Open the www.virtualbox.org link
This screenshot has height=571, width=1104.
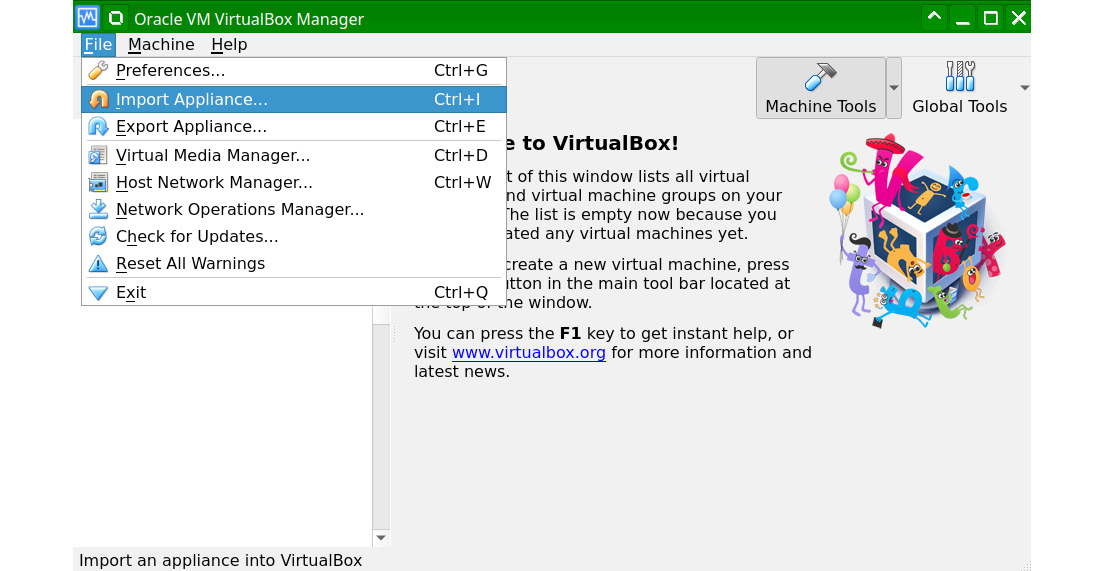tap(529, 353)
